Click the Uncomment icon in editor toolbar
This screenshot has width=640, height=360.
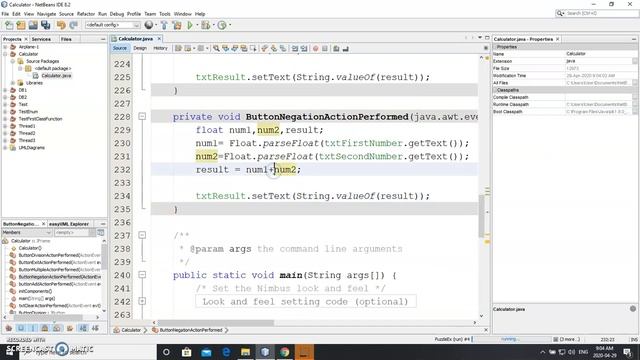345,49
